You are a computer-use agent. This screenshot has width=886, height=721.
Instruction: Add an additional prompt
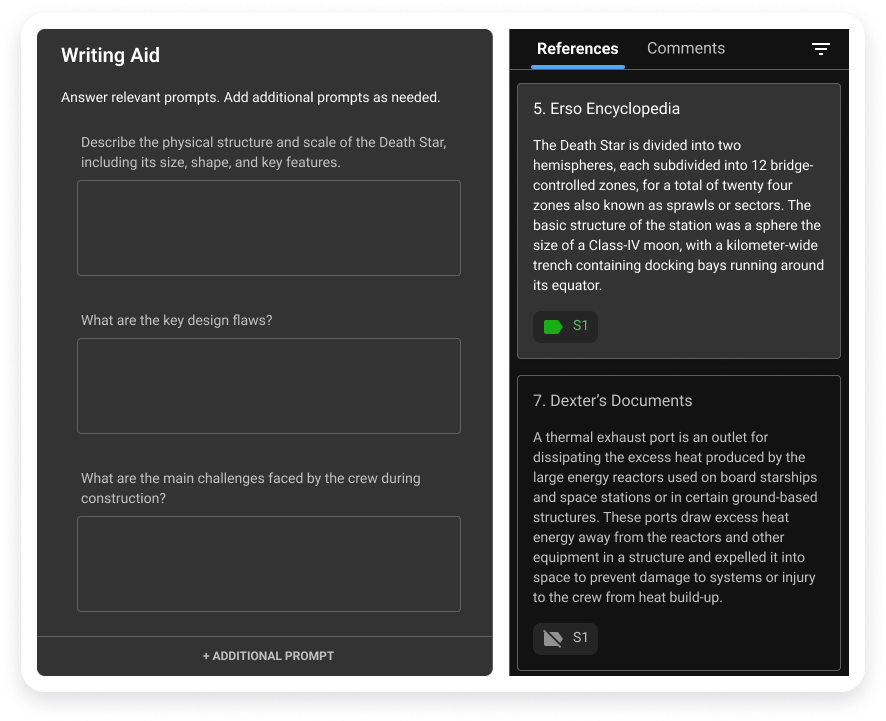coord(268,656)
